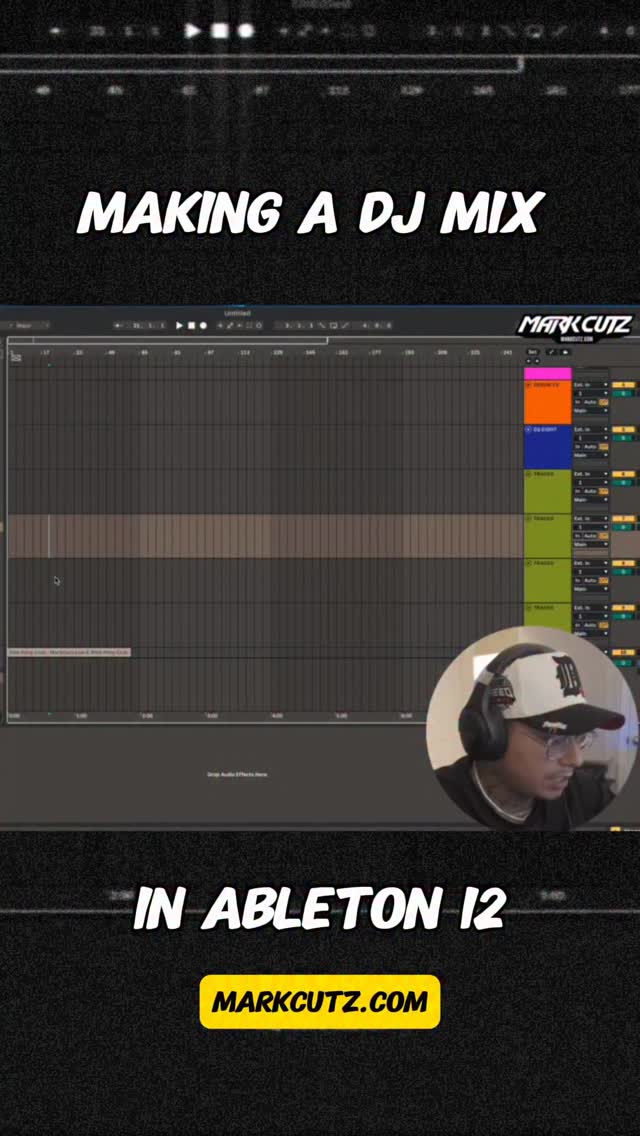Click blue track's green volume field
This screenshot has height=1136, width=640.
pos(623,438)
